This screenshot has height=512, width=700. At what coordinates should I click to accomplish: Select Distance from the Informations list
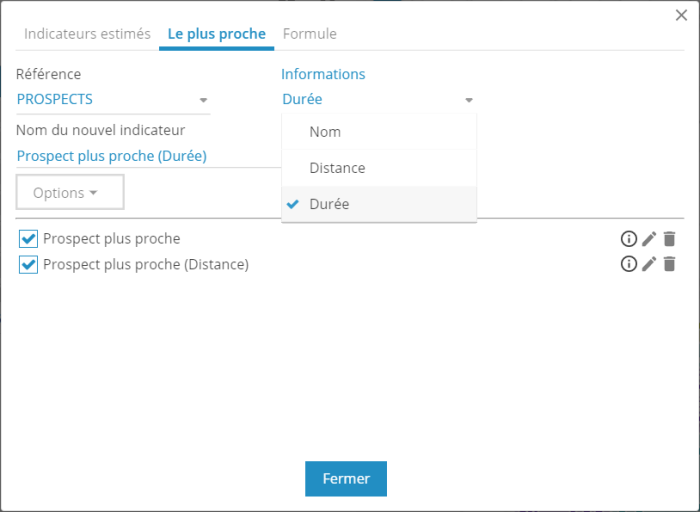point(337,168)
